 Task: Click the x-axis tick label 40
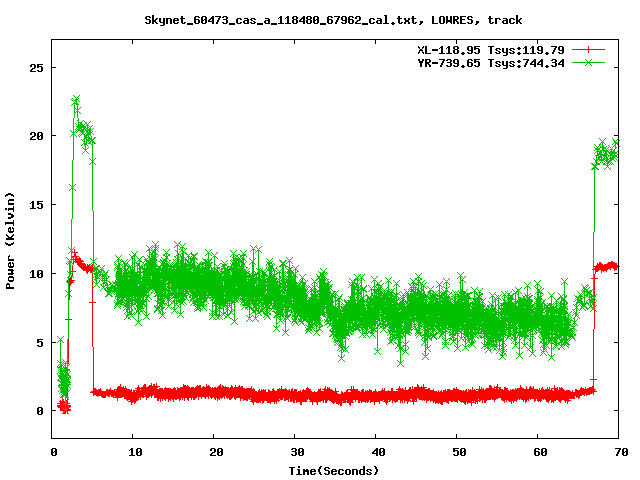tap(378, 452)
